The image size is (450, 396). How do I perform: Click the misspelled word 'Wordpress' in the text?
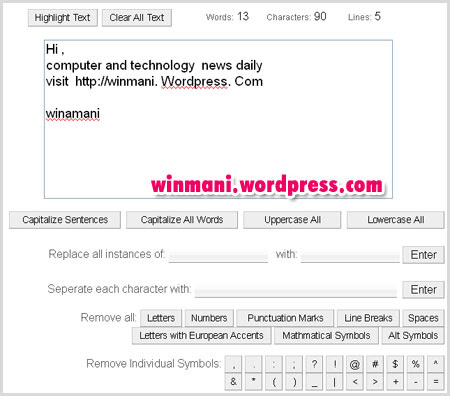click(194, 82)
